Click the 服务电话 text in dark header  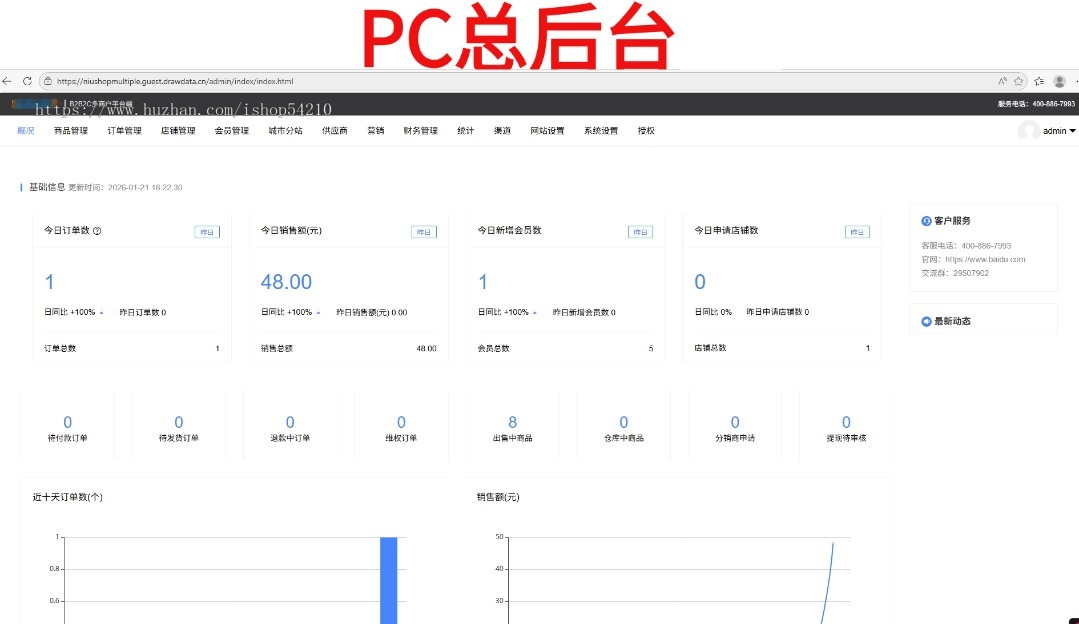tap(1036, 104)
